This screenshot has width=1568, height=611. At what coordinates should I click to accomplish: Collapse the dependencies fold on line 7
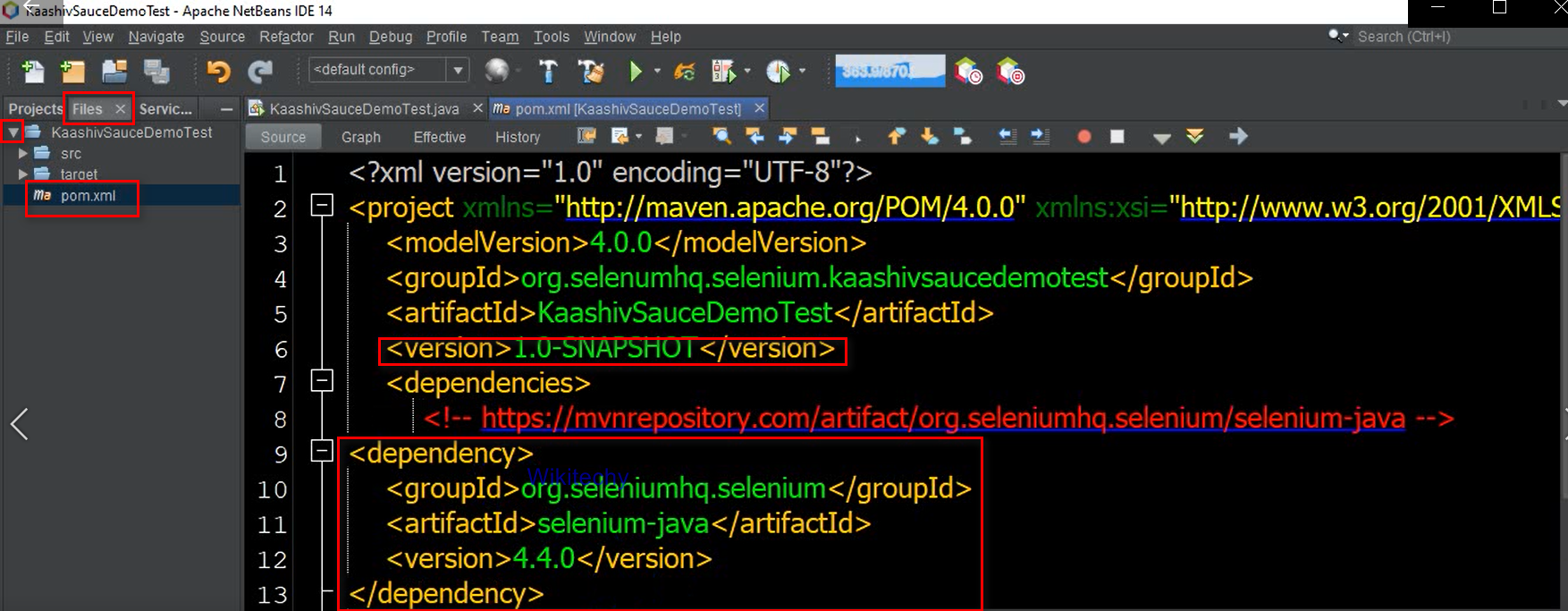tap(322, 382)
